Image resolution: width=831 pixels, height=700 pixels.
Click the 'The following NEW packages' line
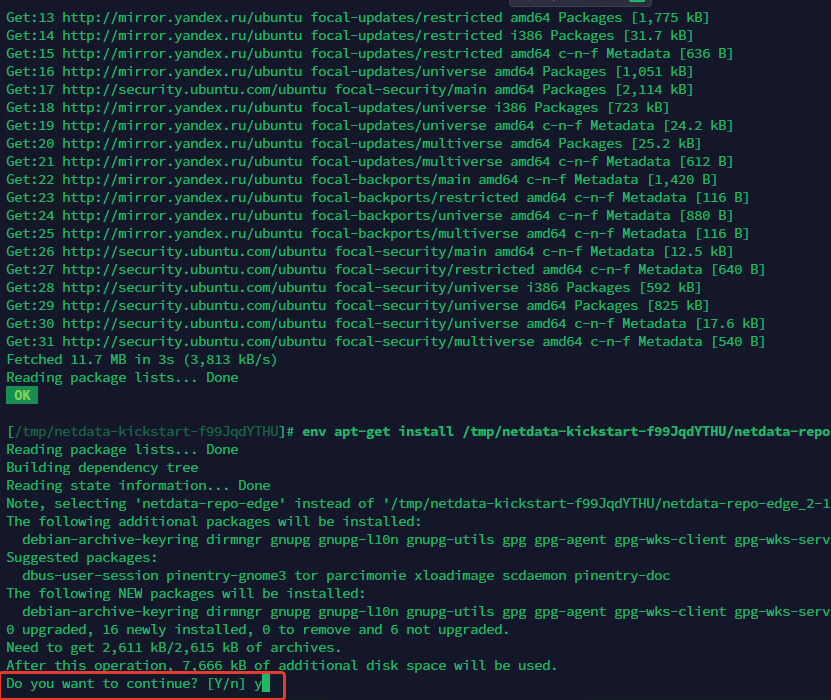186,593
